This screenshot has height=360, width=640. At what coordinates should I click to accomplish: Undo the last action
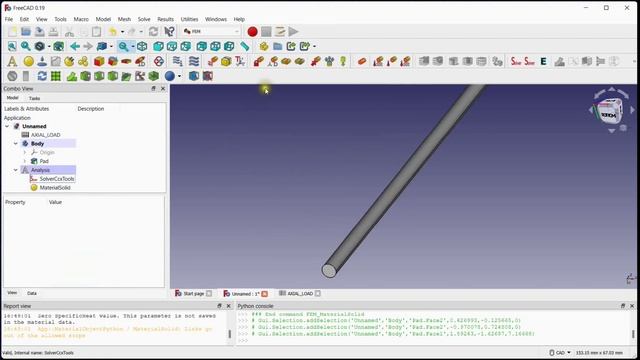tap(113, 31)
